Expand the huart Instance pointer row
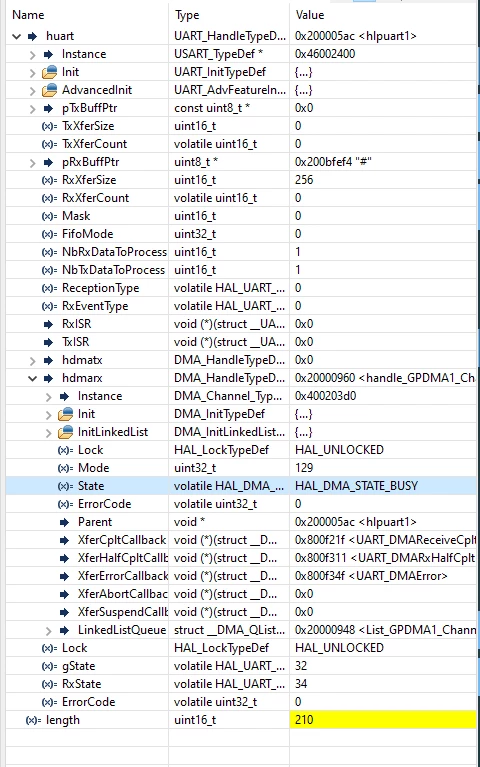Screen dimensions: 480x767 [32, 54]
